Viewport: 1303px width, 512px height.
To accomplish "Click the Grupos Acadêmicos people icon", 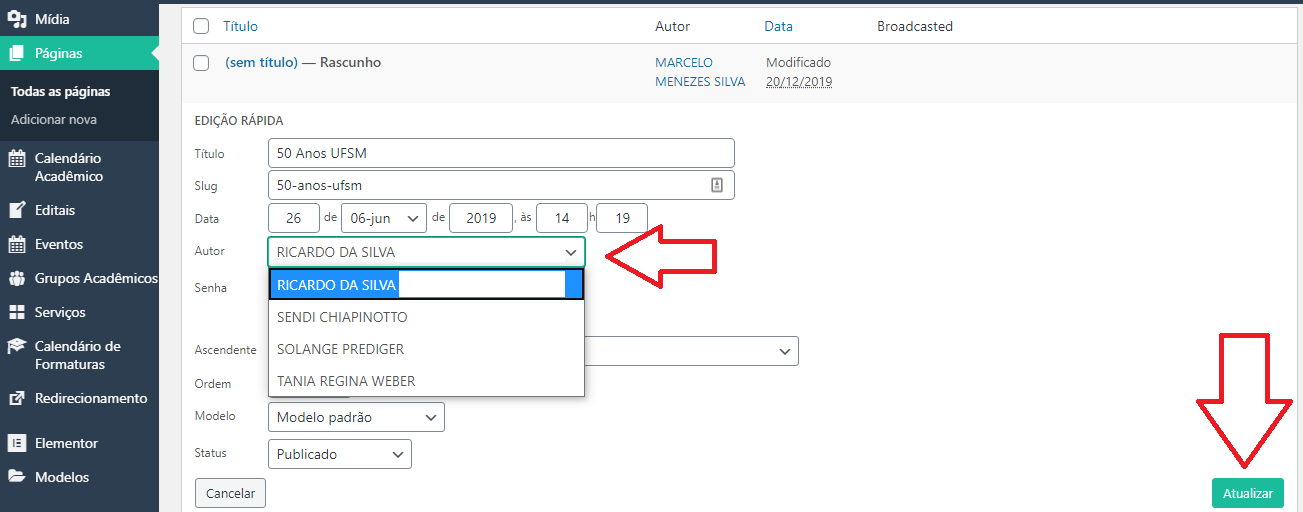I will coord(17,278).
